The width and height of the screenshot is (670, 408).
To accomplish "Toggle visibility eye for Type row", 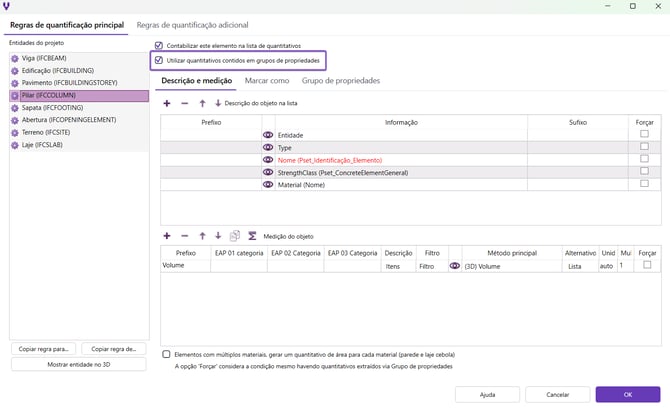I will point(268,147).
